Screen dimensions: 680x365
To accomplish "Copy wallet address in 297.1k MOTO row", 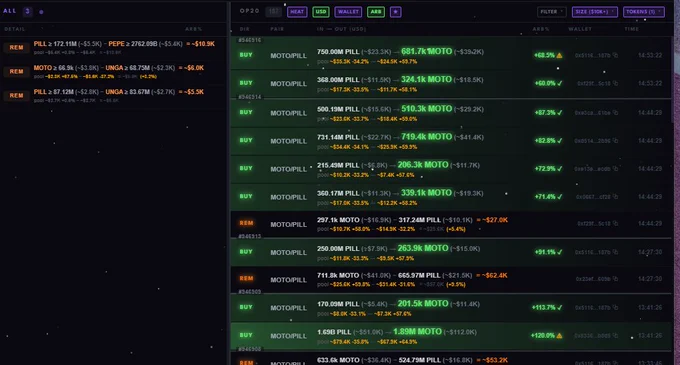I will click(615, 224).
